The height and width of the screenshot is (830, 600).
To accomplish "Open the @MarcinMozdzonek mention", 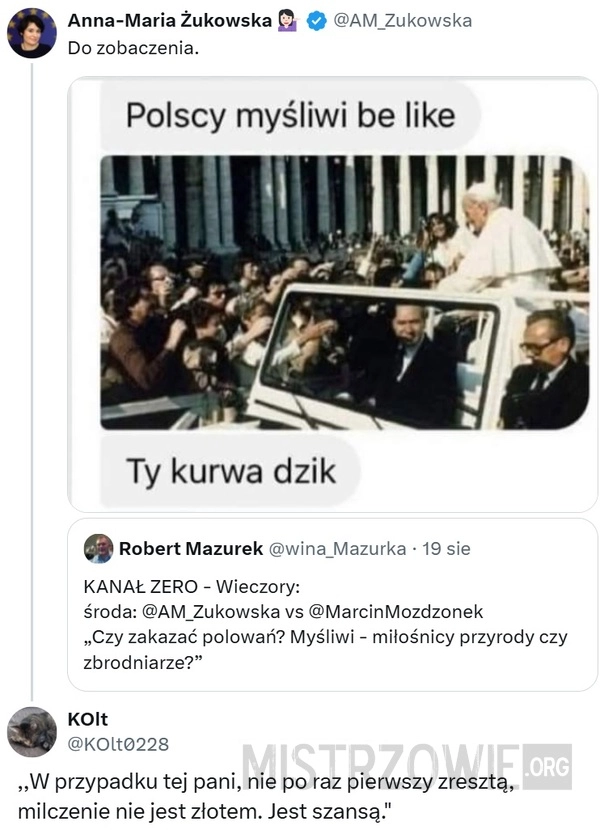I will click(x=396, y=611).
